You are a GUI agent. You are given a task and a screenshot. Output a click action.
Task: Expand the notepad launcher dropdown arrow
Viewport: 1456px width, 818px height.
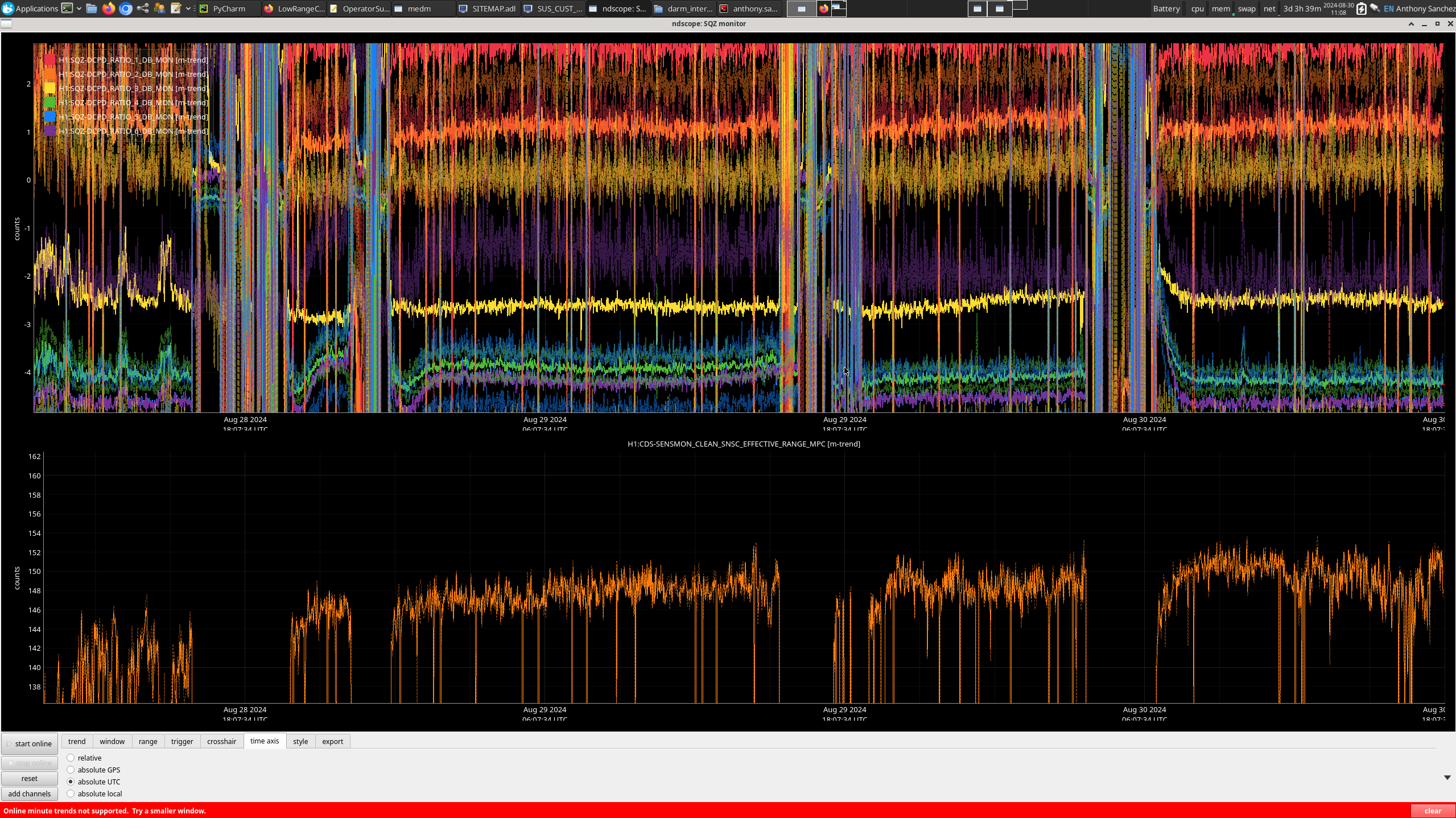tap(188, 9)
